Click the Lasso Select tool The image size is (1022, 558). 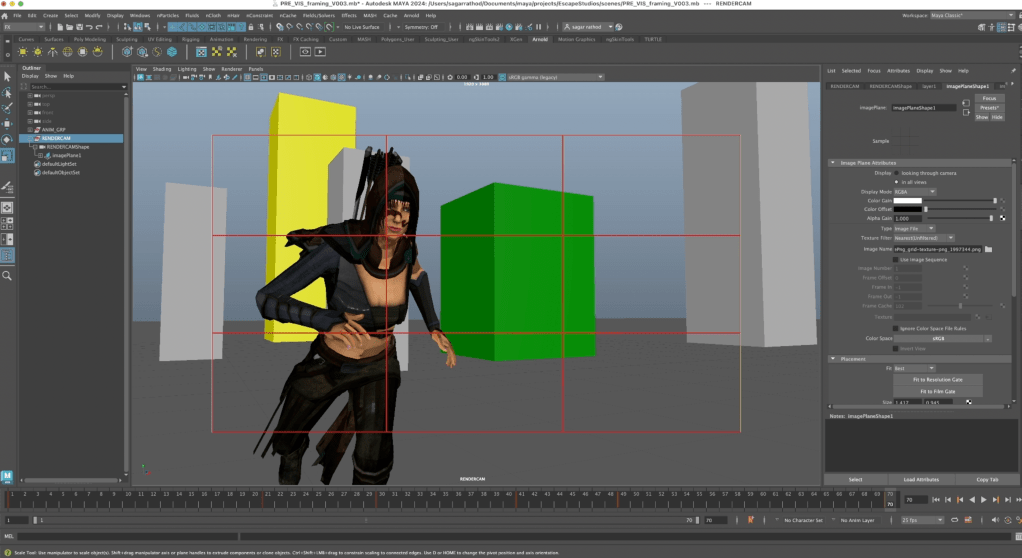point(7,91)
